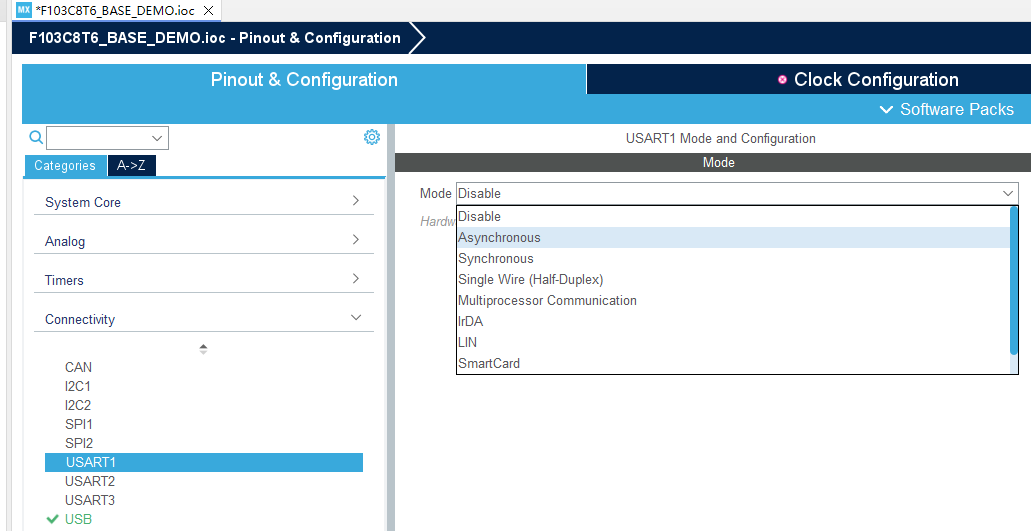The image size is (1031, 531).
Task: Select the Categories tab
Action: pos(65,166)
